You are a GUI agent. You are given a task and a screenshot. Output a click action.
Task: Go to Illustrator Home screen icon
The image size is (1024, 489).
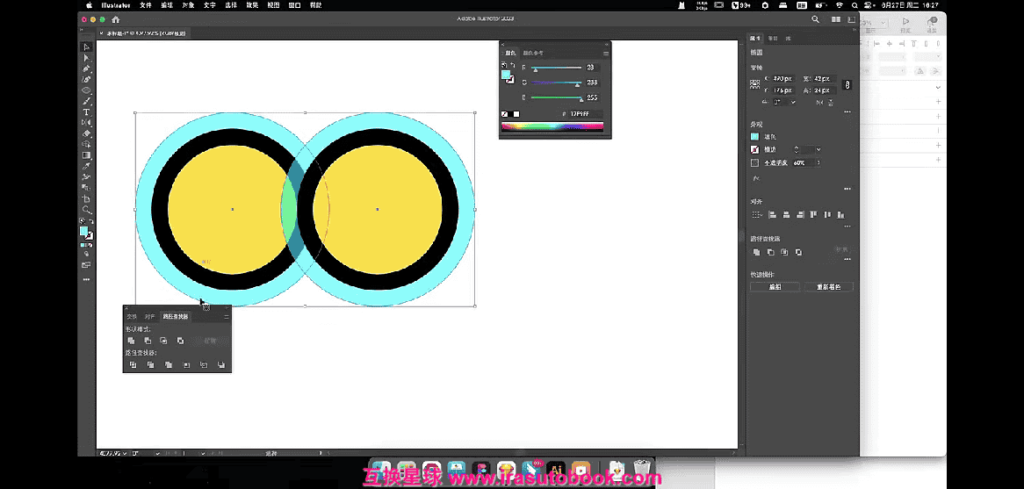pyautogui.click(x=116, y=20)
